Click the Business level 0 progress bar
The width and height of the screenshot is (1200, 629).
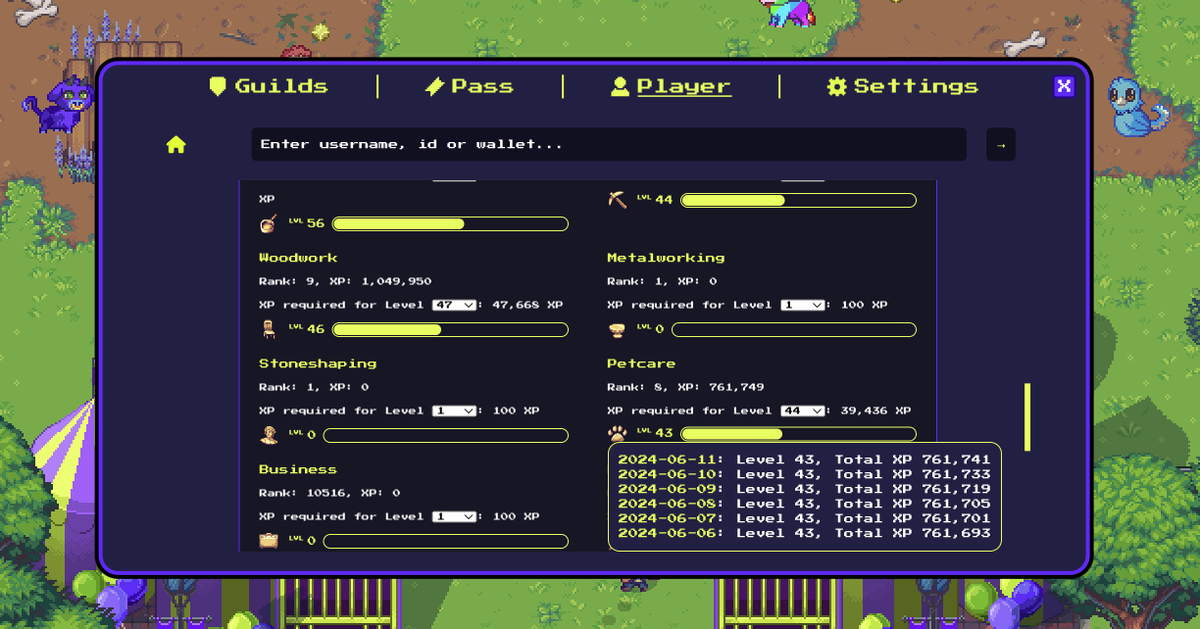446,541
